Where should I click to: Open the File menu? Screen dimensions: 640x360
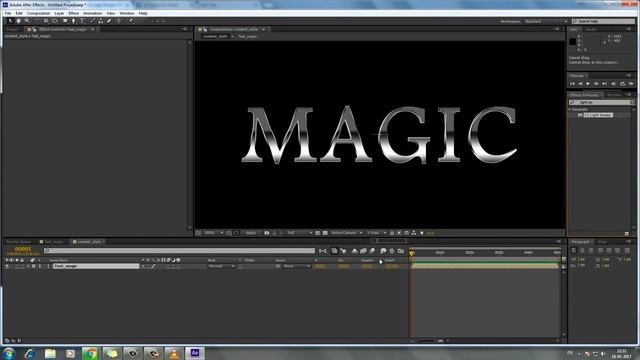(8, 13)
